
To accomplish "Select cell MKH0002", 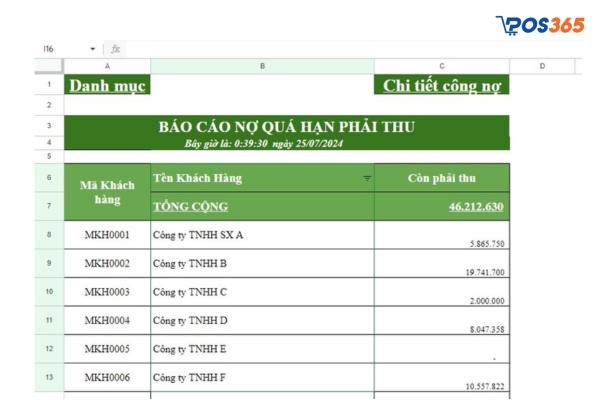I will click(108, 263).
